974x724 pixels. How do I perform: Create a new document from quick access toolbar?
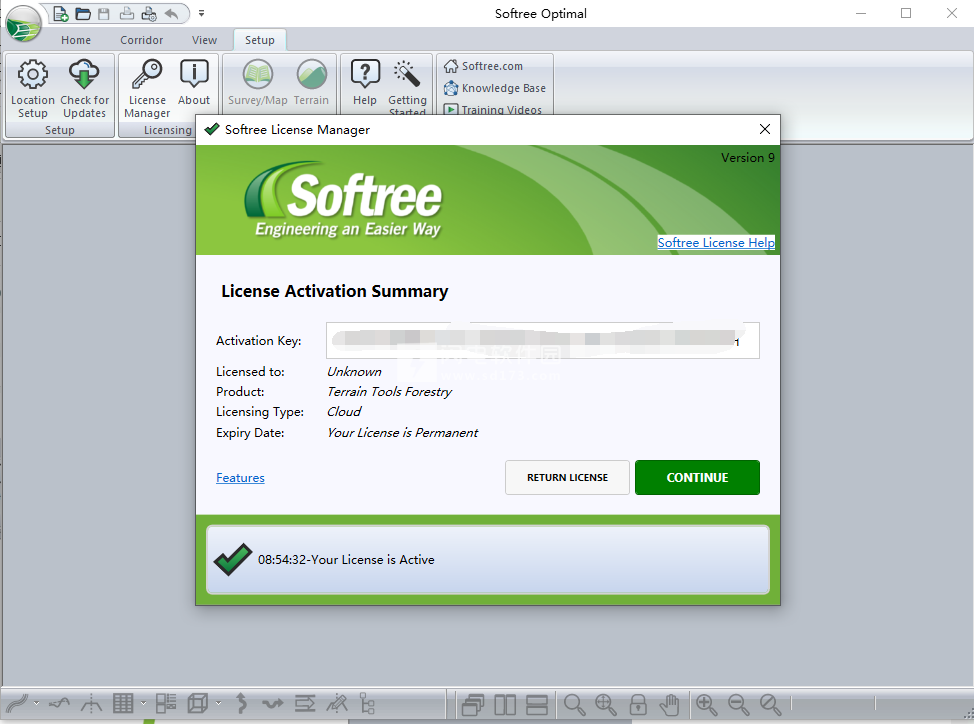pyautogui.click(x=60, y=14)
